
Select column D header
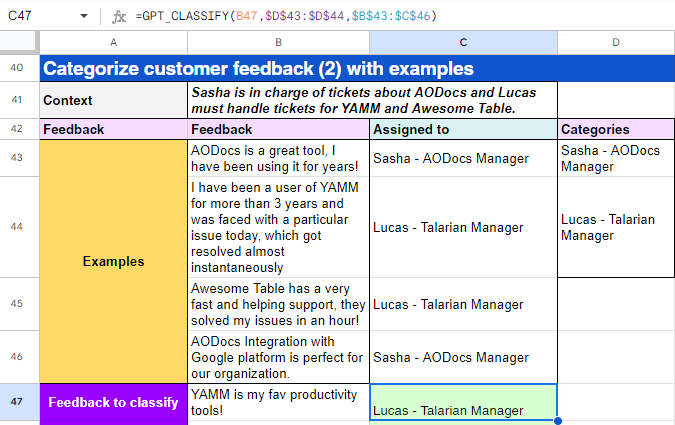tap(616, 42)
